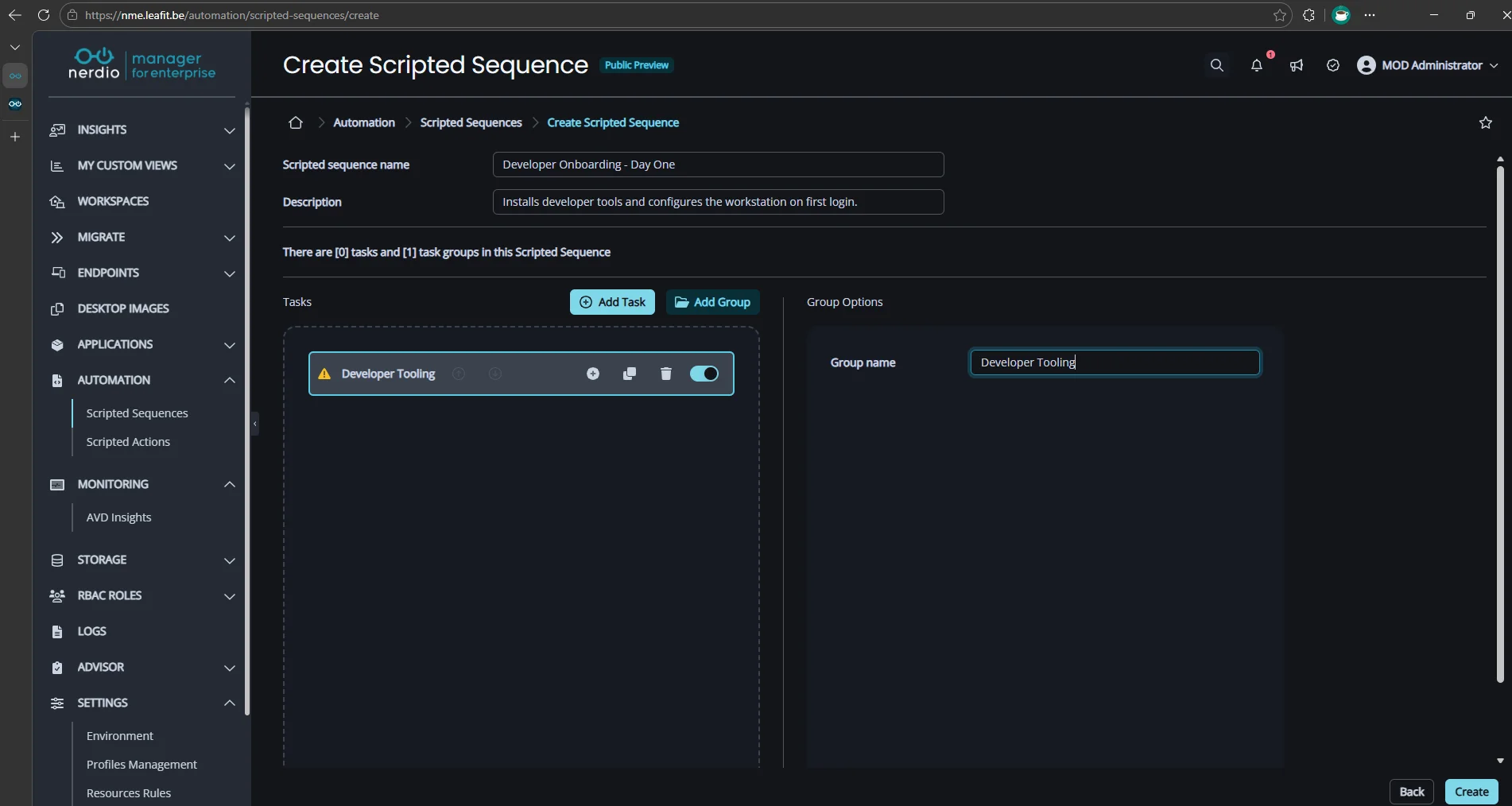Click the announcements megaphone icon
This screenshot has width=1512, height=806.
tap(1297, 66)
